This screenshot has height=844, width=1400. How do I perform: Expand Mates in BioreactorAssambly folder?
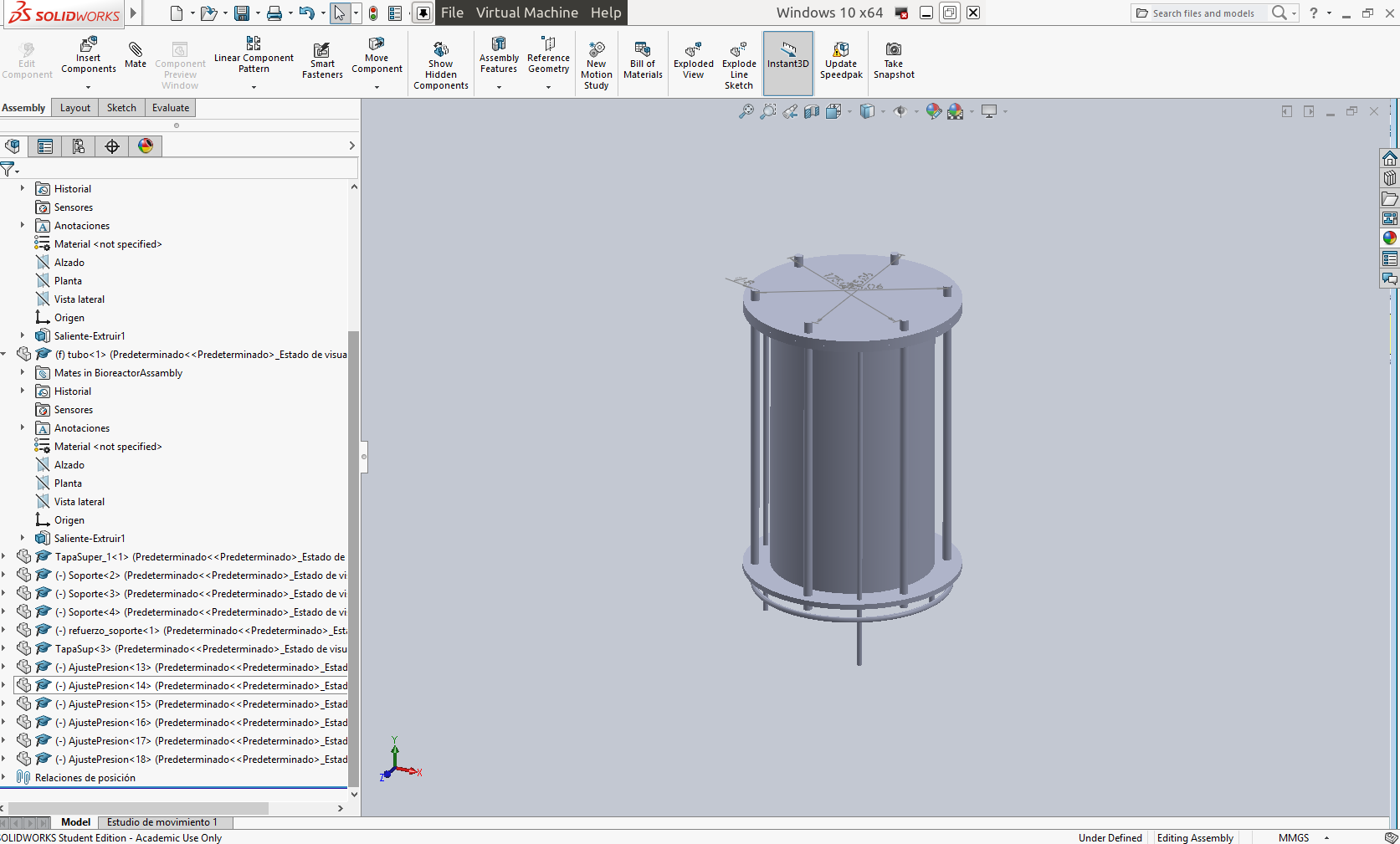[23, 373]
